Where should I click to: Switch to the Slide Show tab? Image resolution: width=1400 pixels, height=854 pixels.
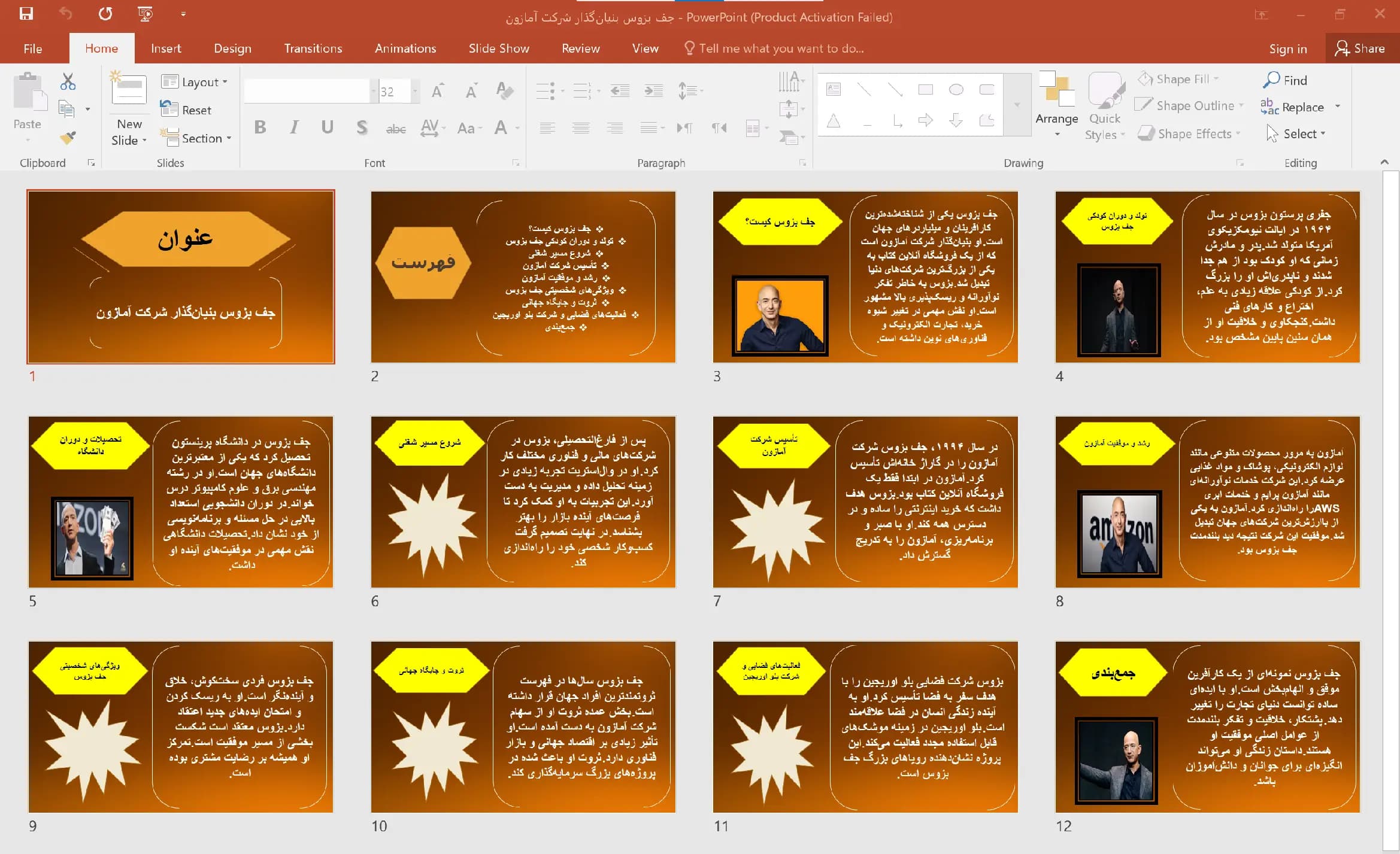pos(499,48)
